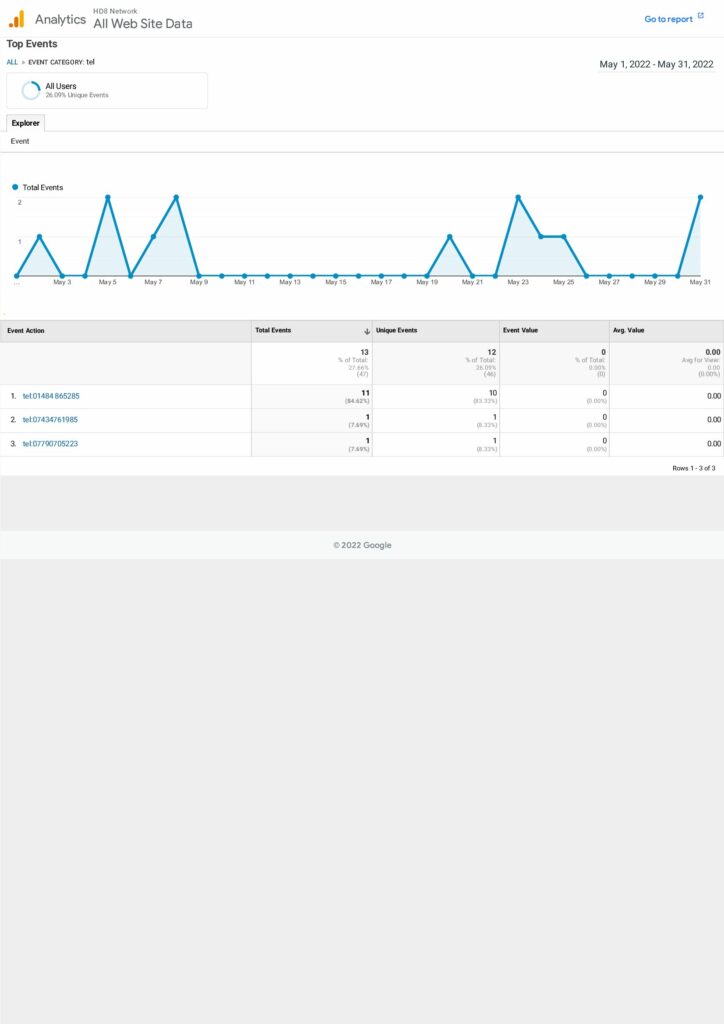Click the ALL breadcrumb link
The width and height of the screenshot is (724, 1024).
tap(12, 62)
